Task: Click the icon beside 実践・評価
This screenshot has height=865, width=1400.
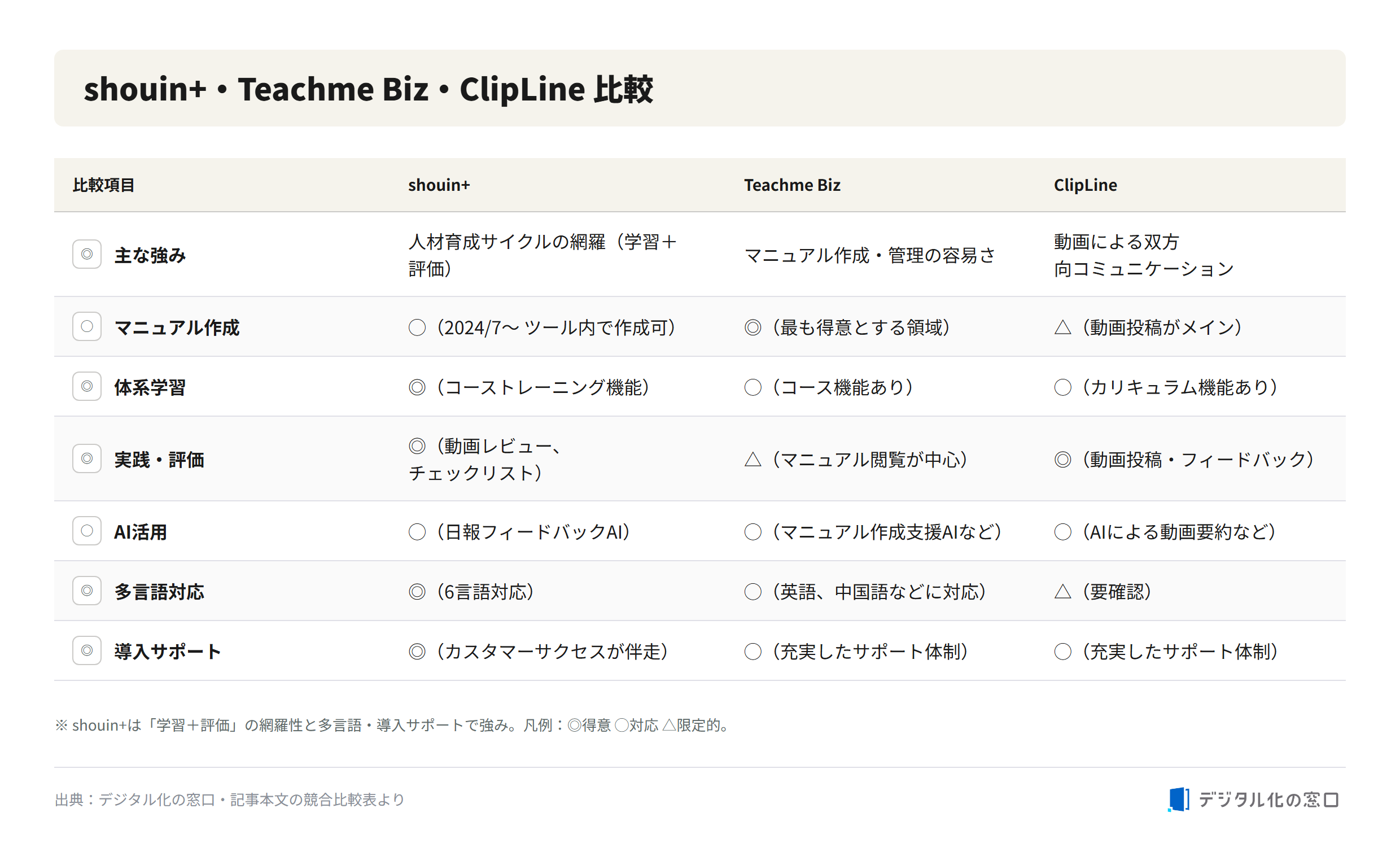Action: 87,459
